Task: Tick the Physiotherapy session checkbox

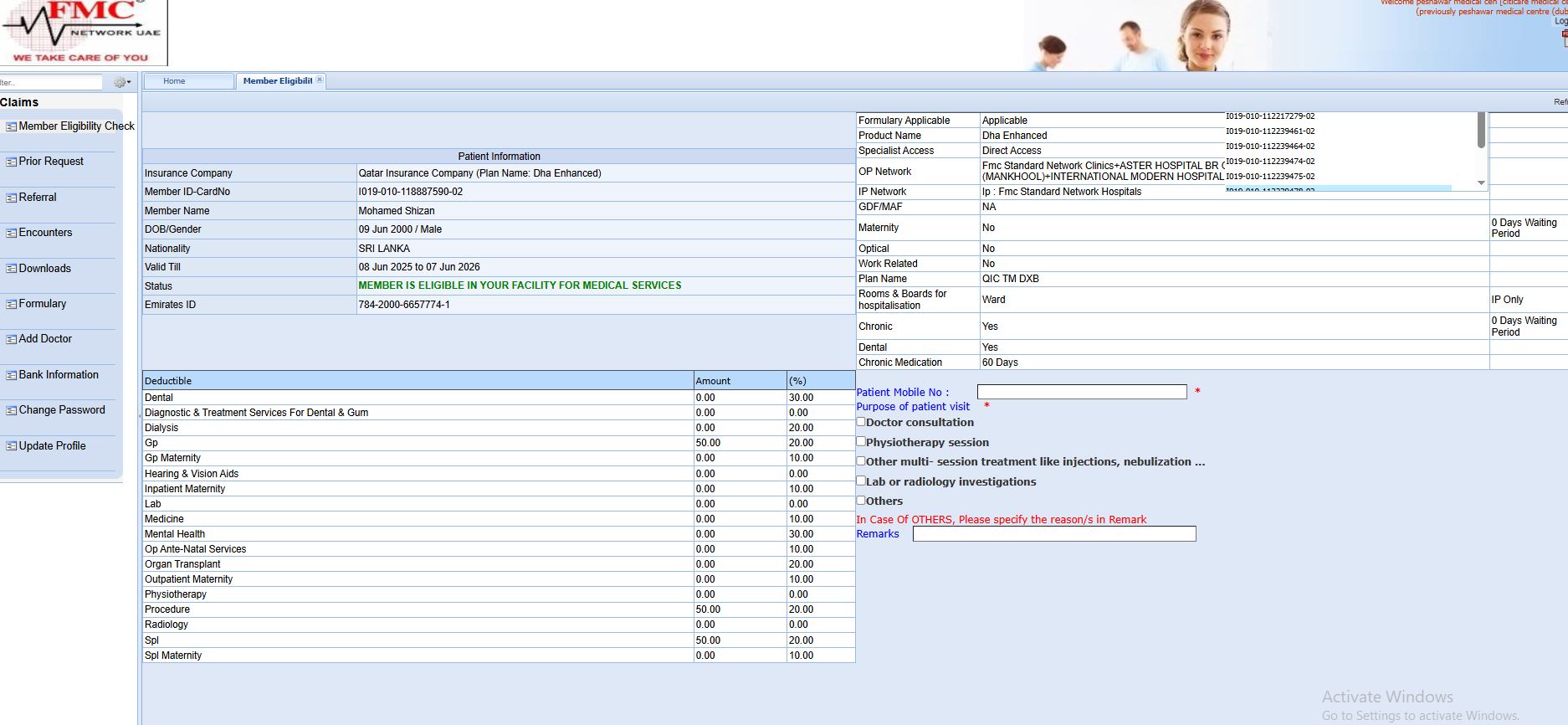Action: pyautogui.click(x=861, y=441)
